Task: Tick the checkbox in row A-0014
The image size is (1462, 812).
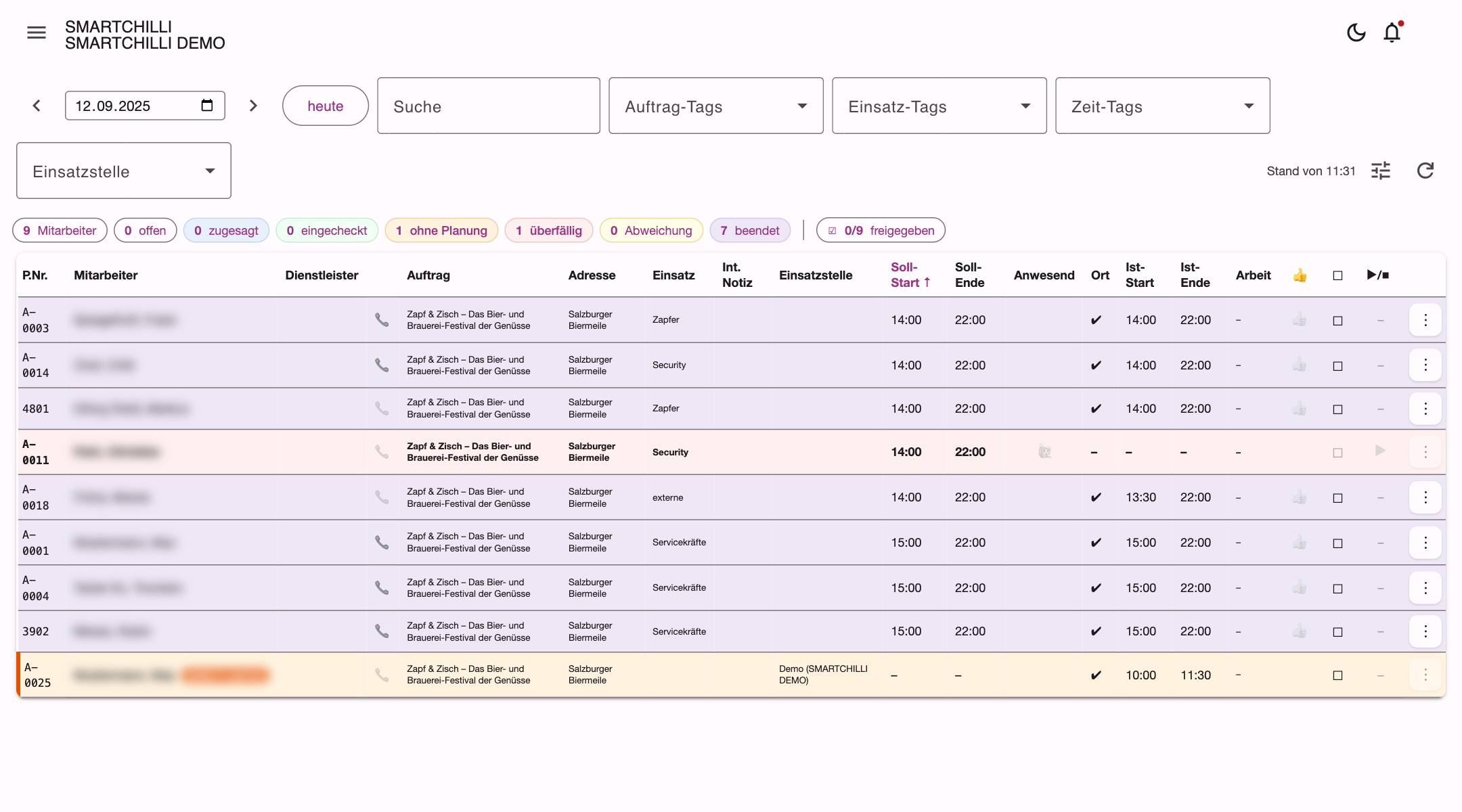Action: pos(1337,366)
